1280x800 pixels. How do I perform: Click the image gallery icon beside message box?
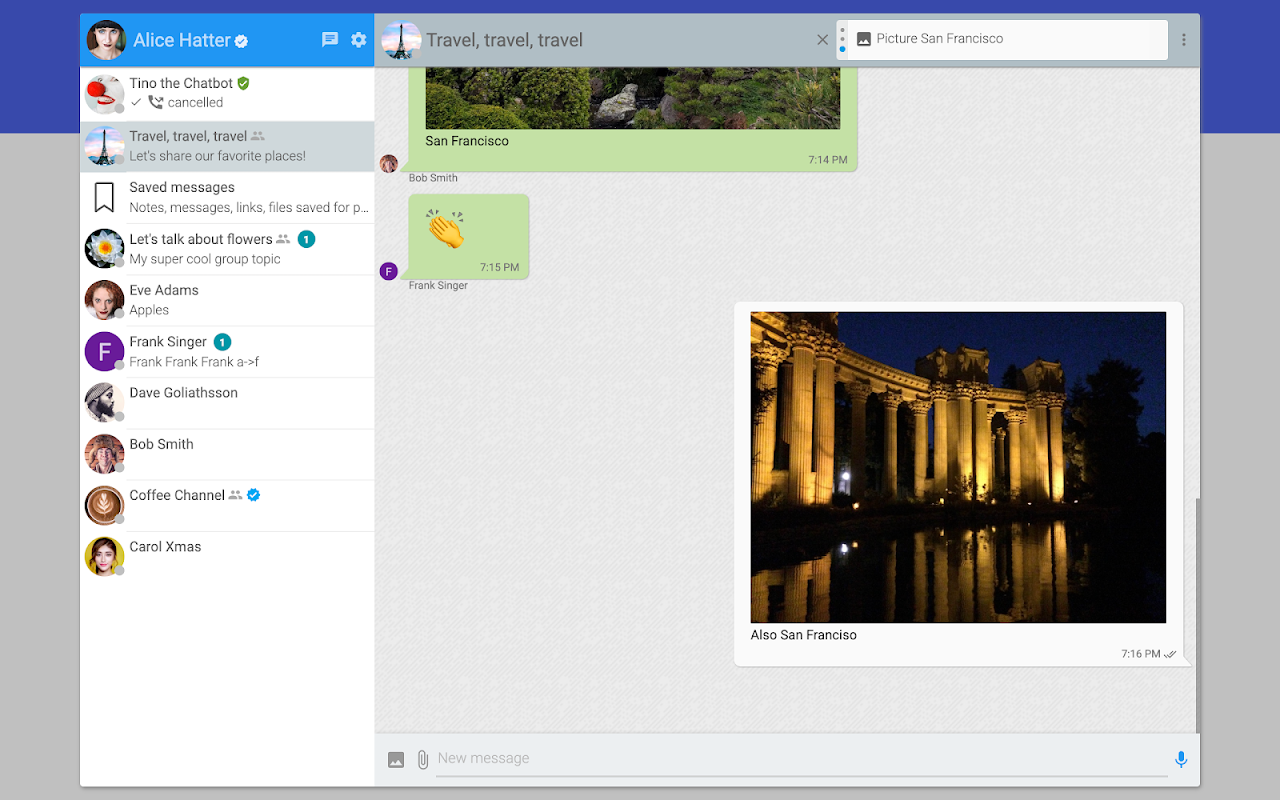[396, 760]
